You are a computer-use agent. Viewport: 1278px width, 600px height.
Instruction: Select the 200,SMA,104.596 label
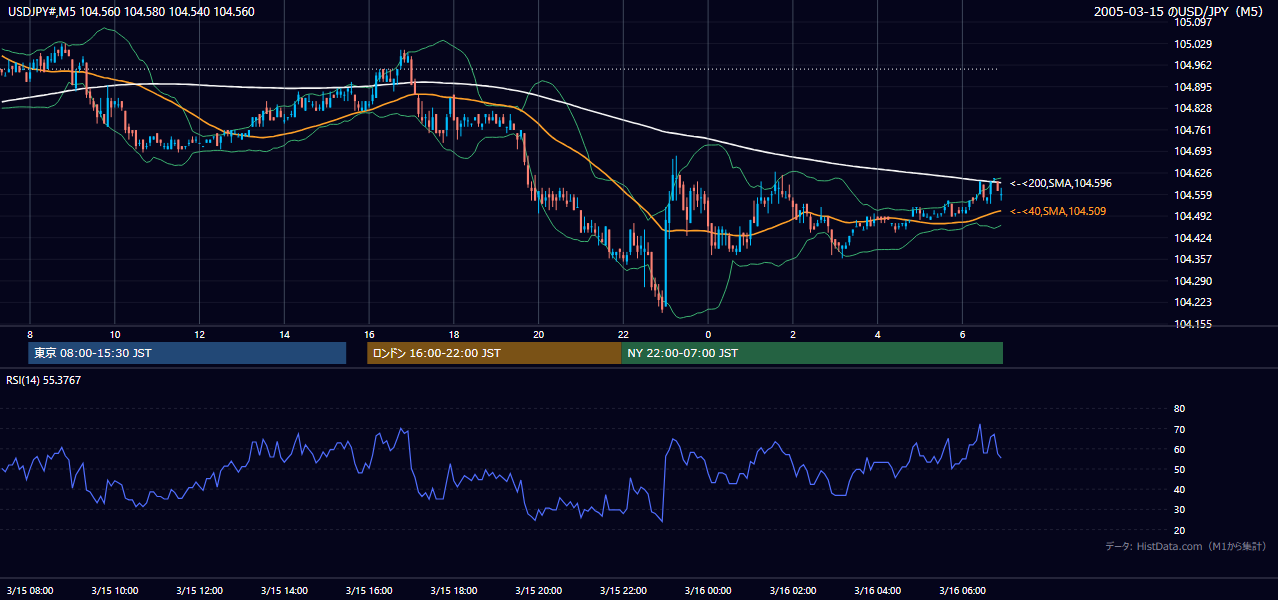click(1061, 184)
